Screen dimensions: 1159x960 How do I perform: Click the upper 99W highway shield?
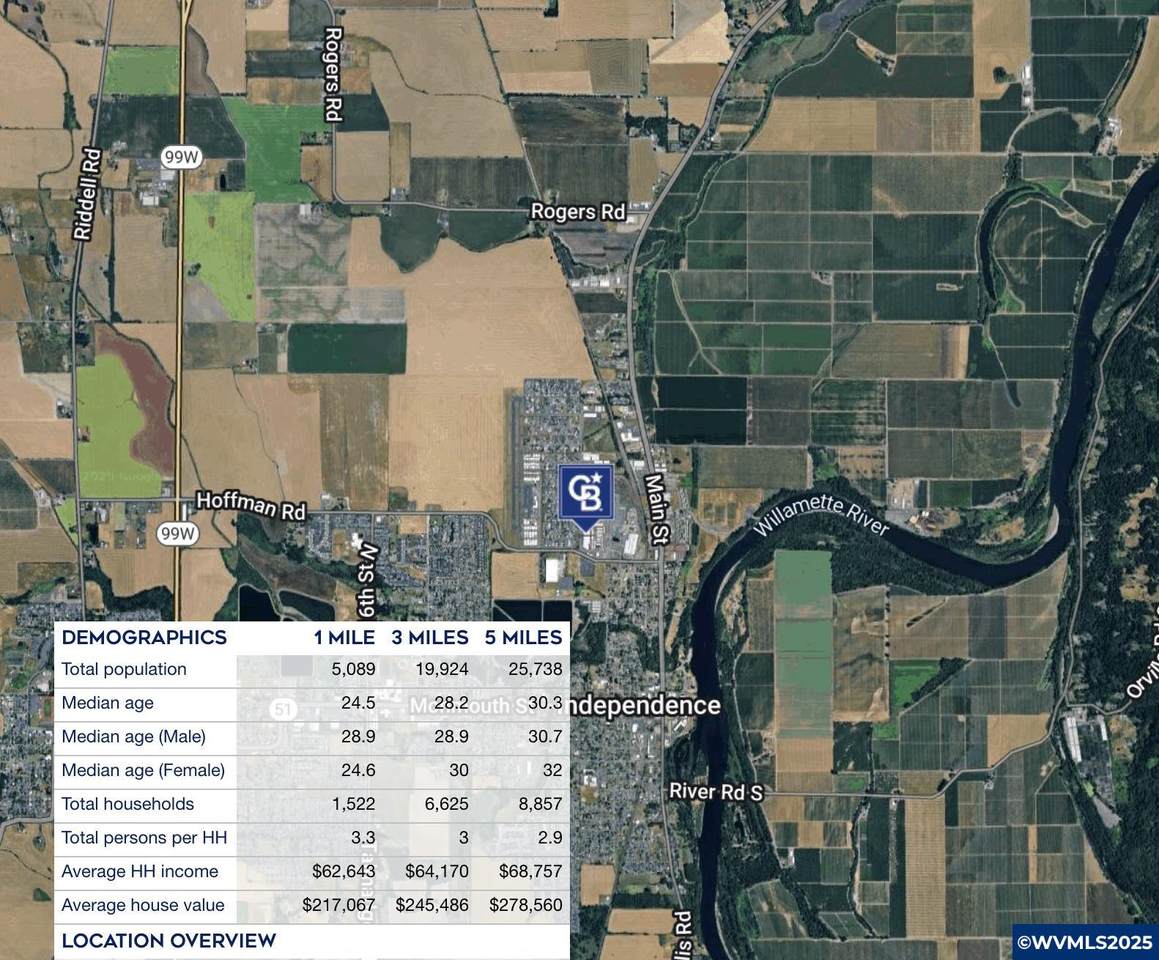(x=181, y=158)
